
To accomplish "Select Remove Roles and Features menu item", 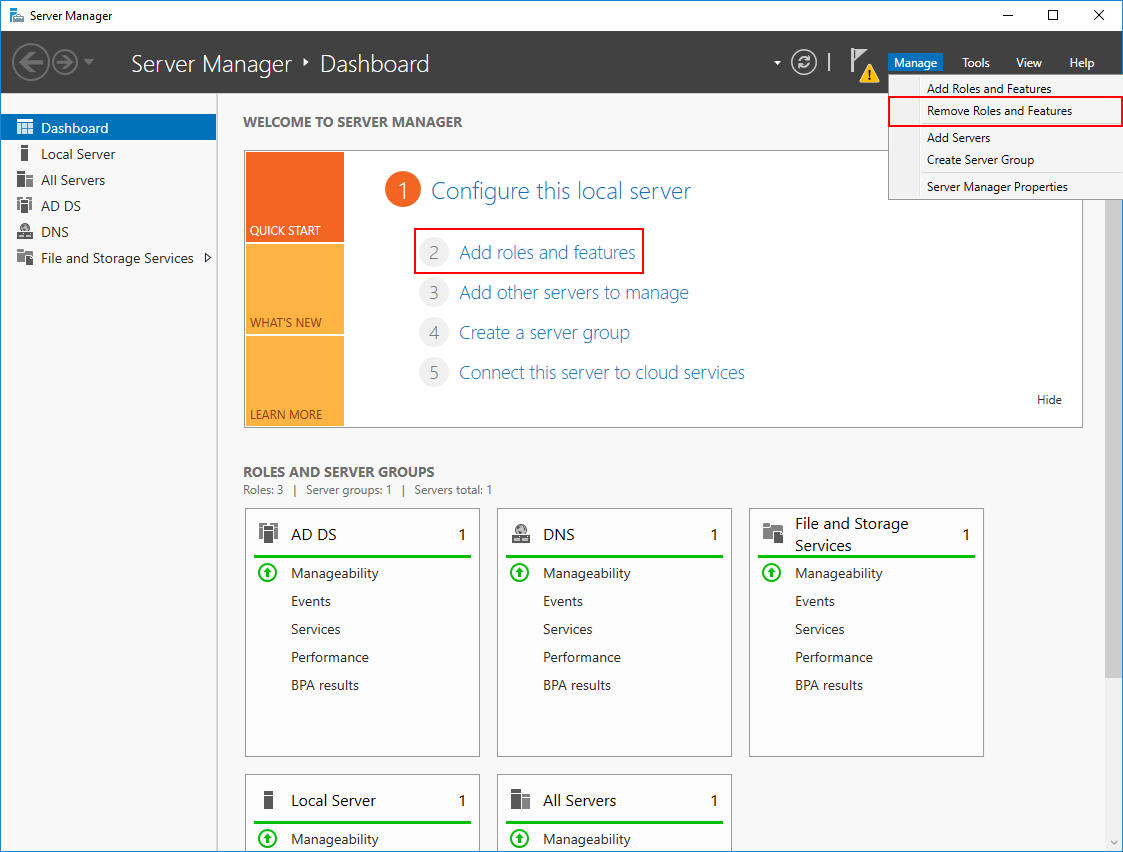I will 999,111.
